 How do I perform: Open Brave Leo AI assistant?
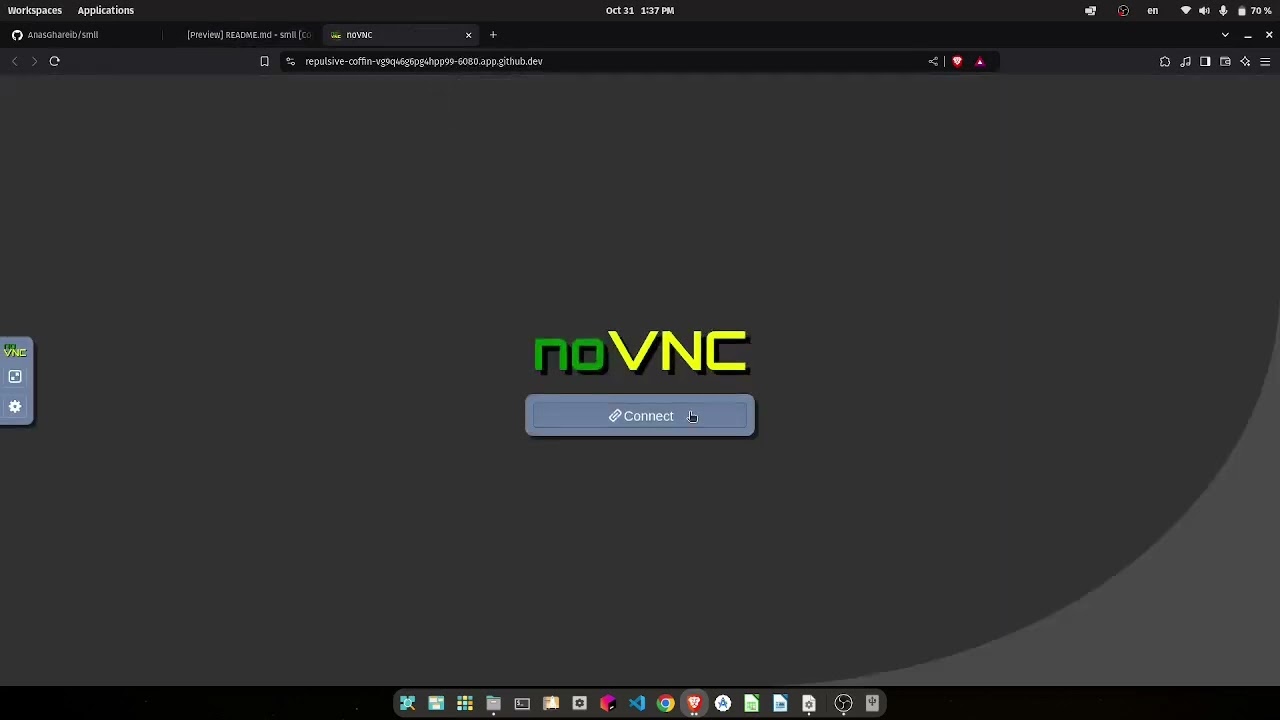[x=1245, y=61]
